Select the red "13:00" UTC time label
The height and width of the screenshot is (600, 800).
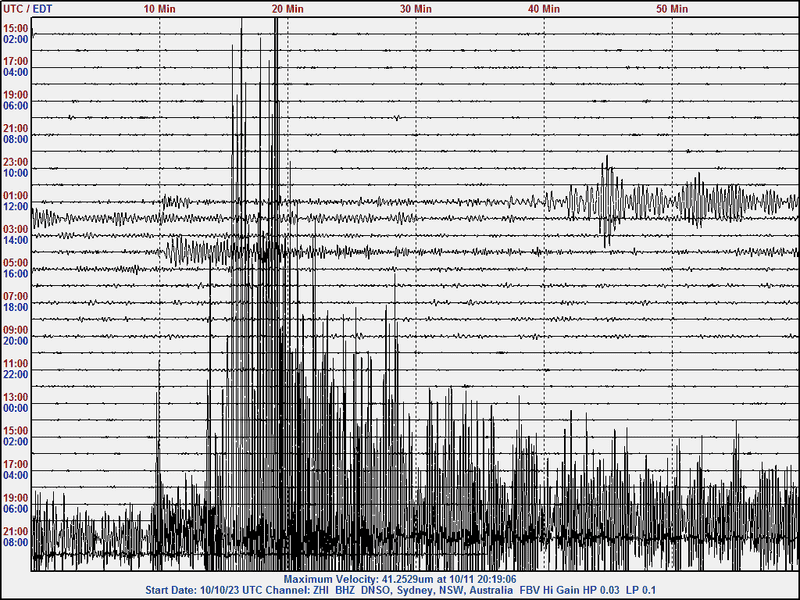(x=16, y=397)
